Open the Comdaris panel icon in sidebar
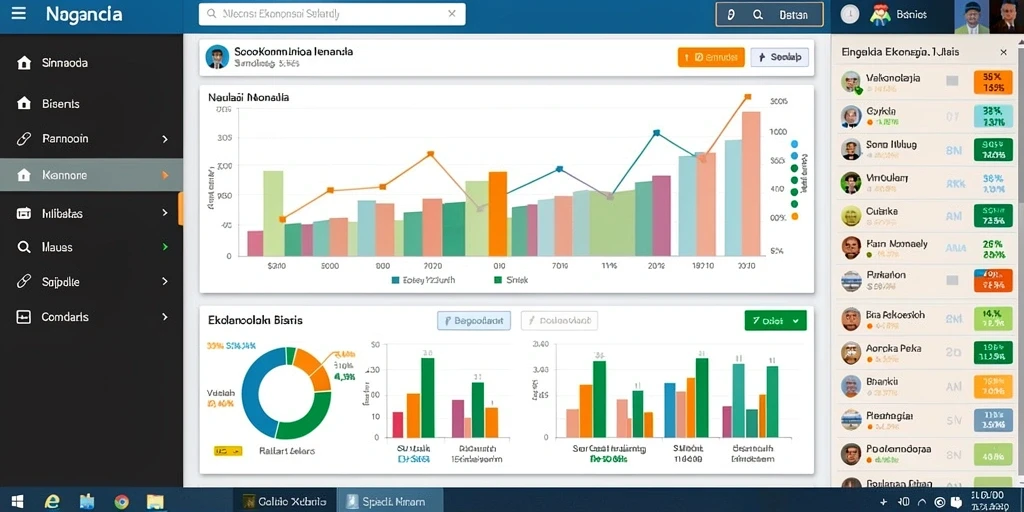Image resolution: width=1024 pixels, height=512 pixels. (24, 317)
